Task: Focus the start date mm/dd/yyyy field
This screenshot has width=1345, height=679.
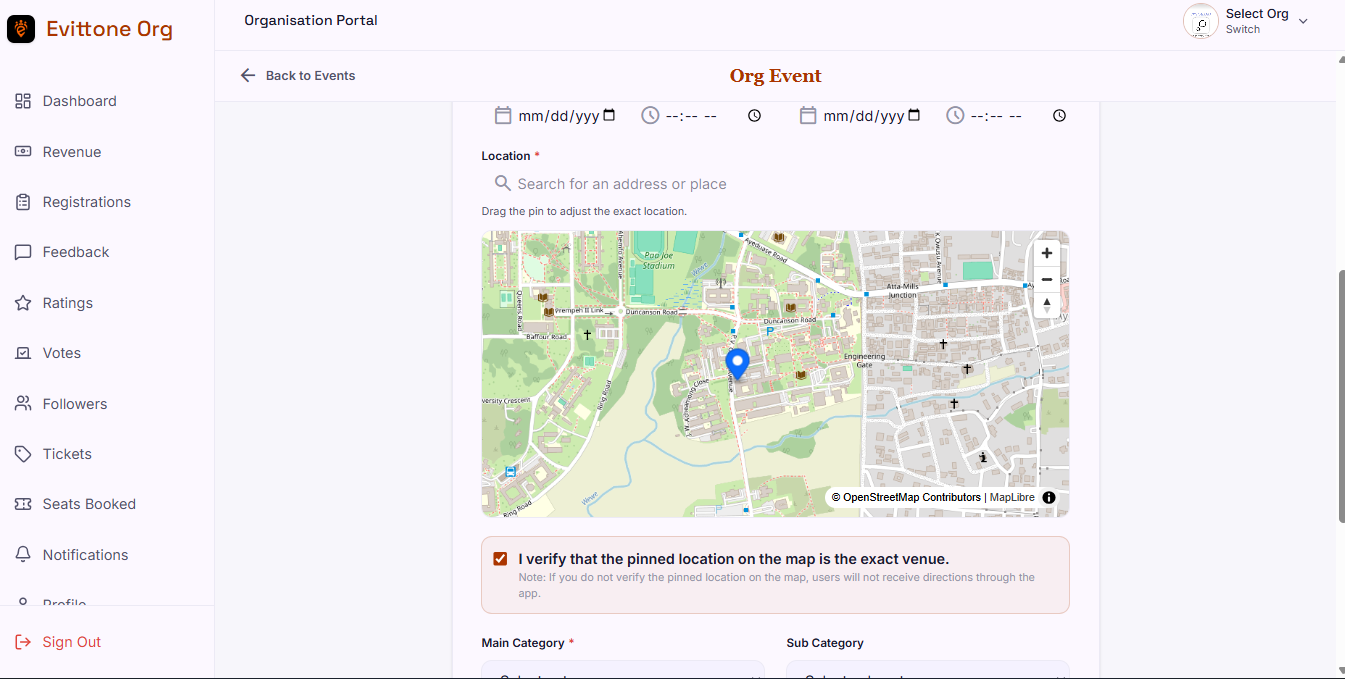Action: [x=559, y=116]
